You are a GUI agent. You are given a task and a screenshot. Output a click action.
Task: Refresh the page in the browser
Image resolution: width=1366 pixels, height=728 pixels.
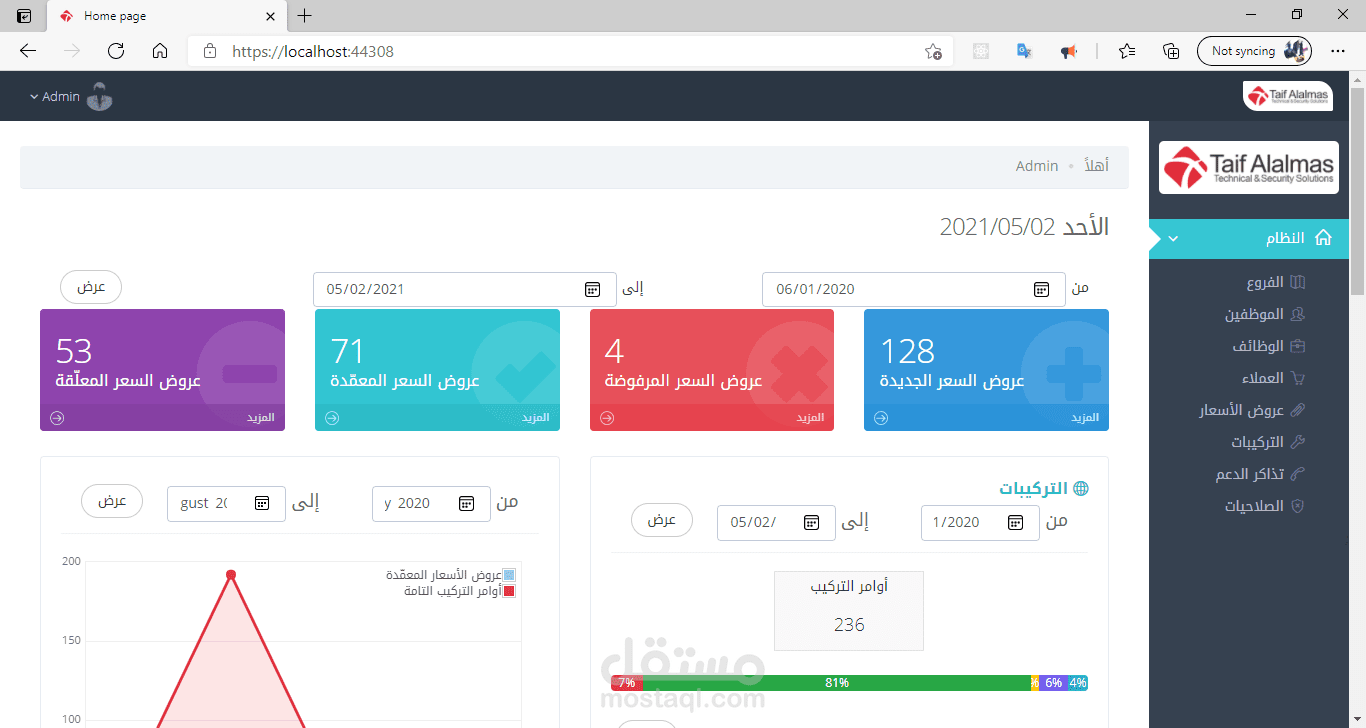tap(116, 51)
